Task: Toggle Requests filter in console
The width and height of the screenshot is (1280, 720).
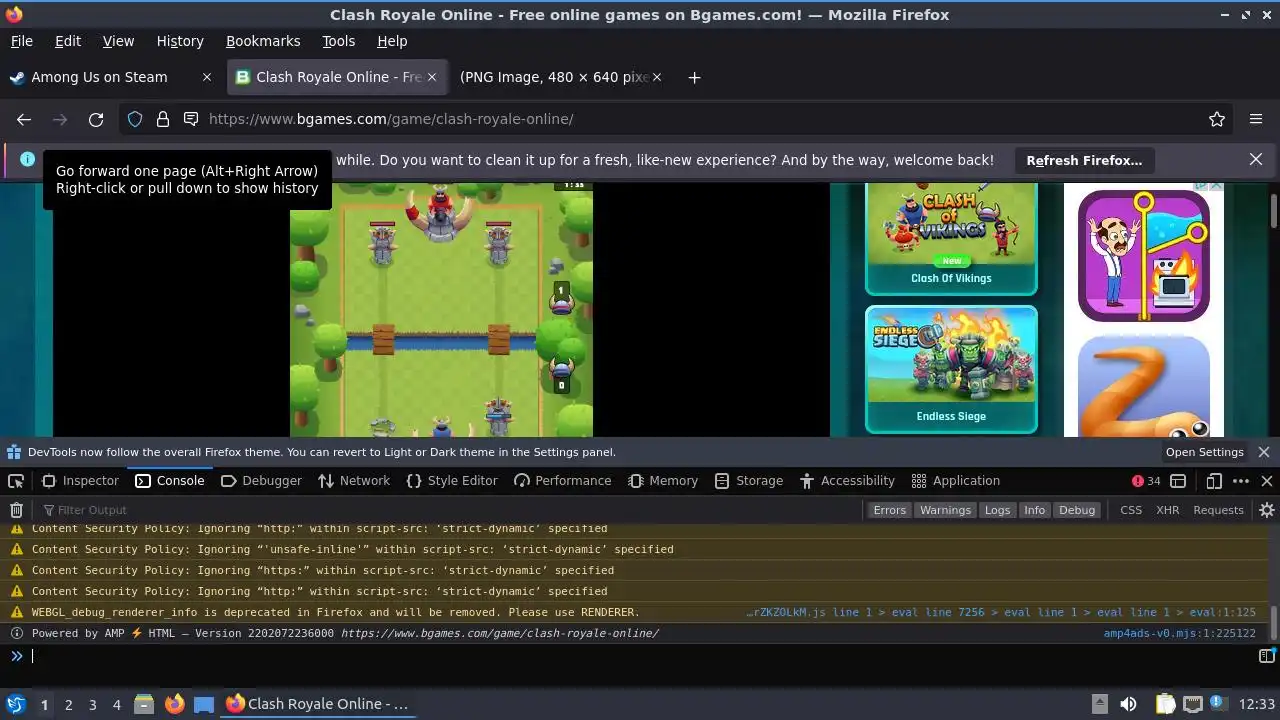Action: (x=1218, y=510)
